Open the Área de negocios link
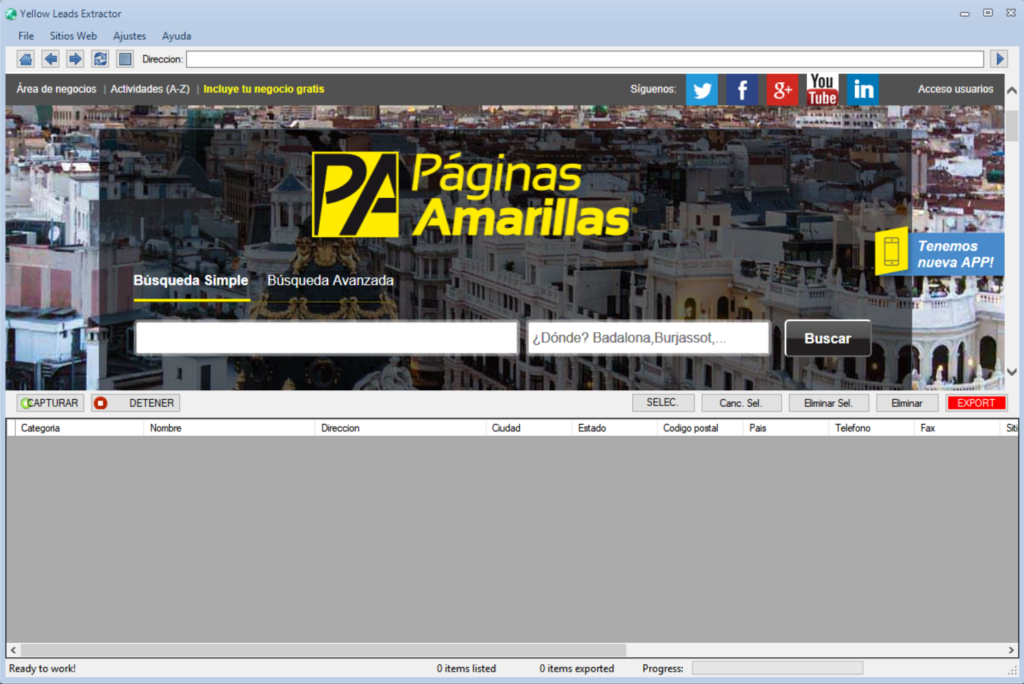The height and width of the screenshot is (684, 1024). tap(56, 89)
